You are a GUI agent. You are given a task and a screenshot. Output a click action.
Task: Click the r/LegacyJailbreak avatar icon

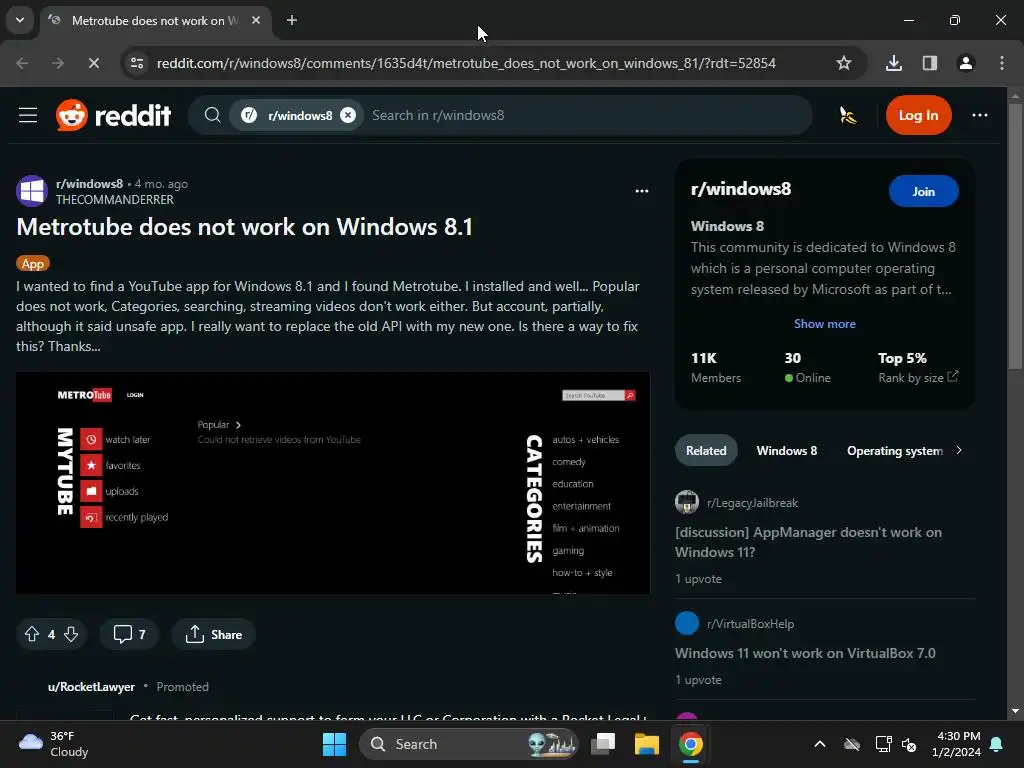686,502
